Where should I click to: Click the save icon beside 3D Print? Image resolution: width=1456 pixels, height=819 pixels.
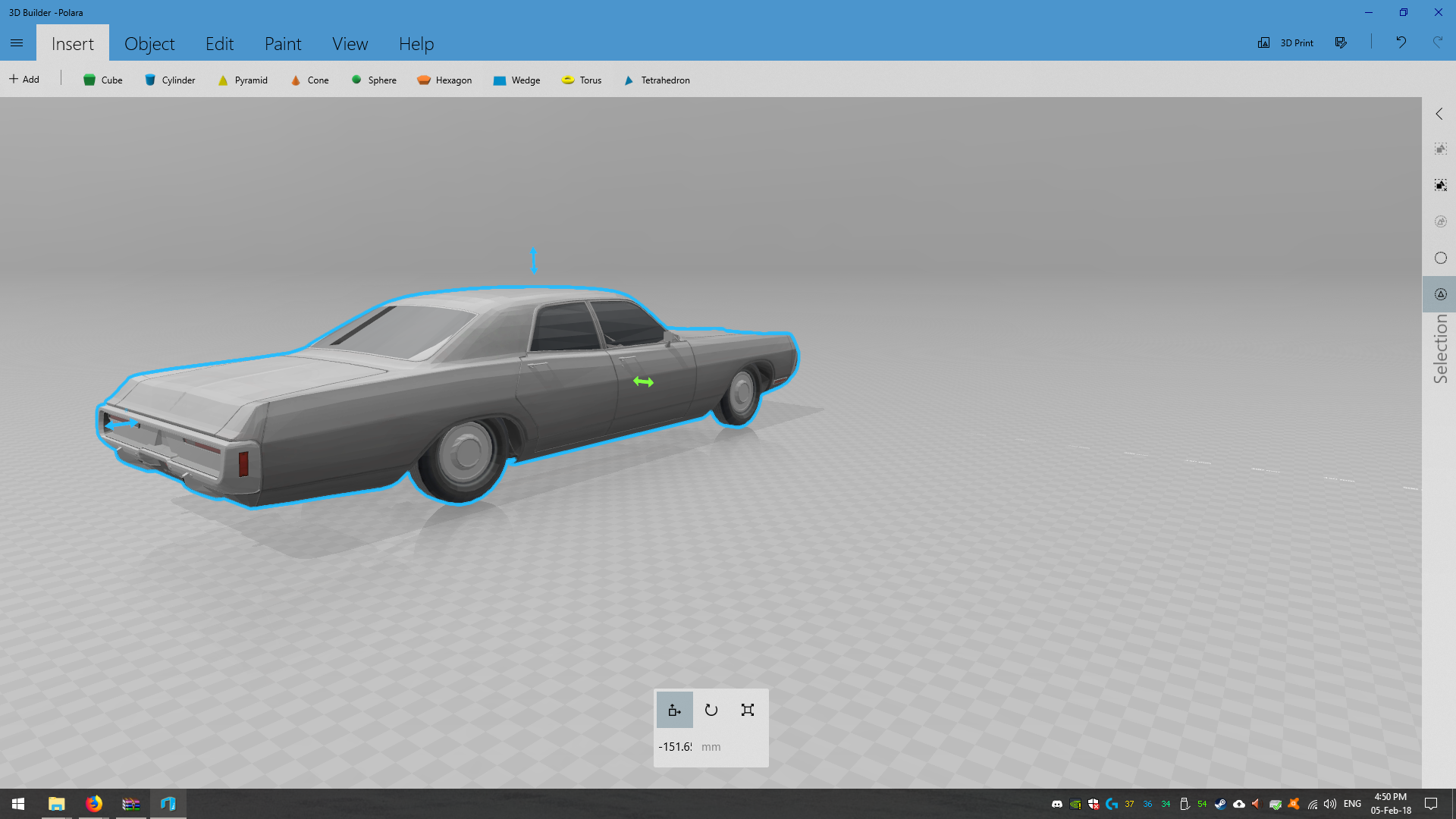pos(1341,42)
